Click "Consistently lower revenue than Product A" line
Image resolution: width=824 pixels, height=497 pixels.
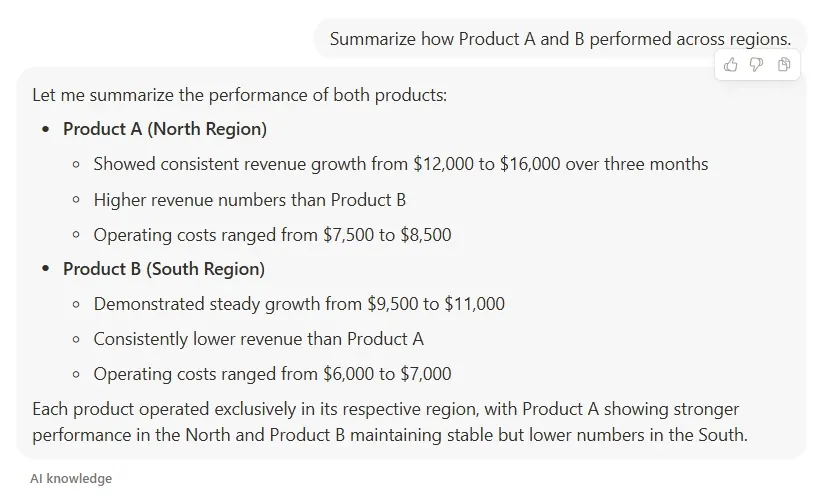259,339
